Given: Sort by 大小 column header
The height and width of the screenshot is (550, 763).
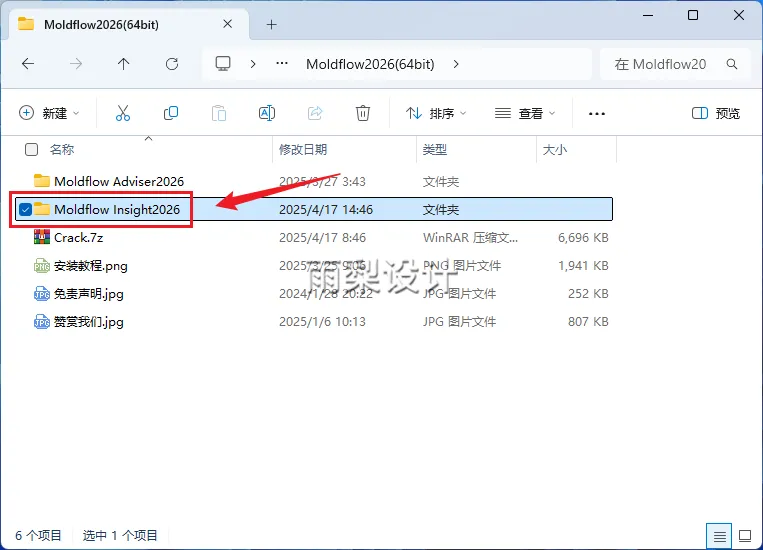Looking at the screenshot, I should point(555,149).
